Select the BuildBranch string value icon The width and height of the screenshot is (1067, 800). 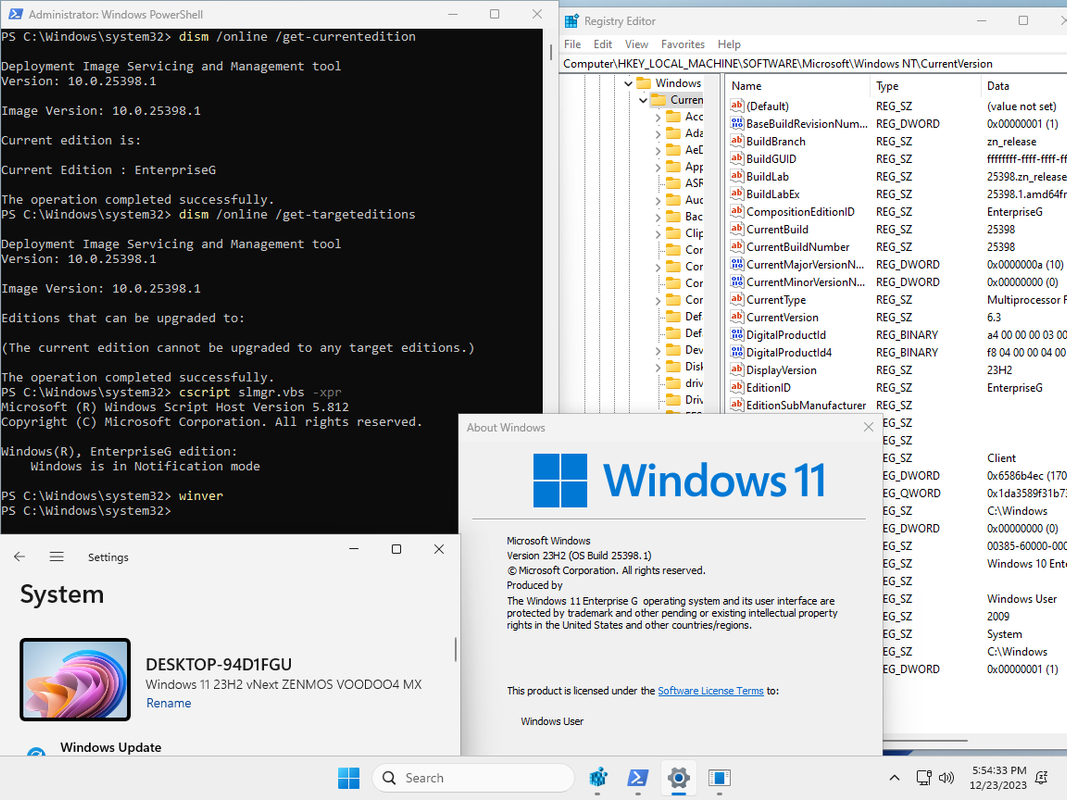pos(737,141)
